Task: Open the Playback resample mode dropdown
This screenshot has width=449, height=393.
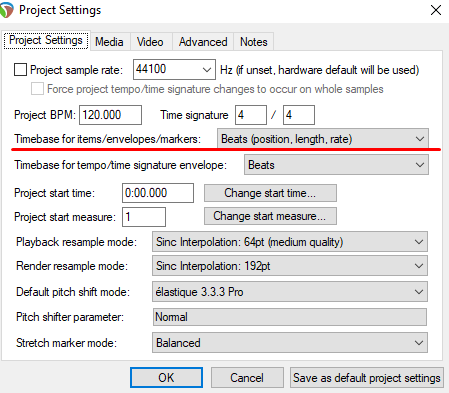Action: 290,242
